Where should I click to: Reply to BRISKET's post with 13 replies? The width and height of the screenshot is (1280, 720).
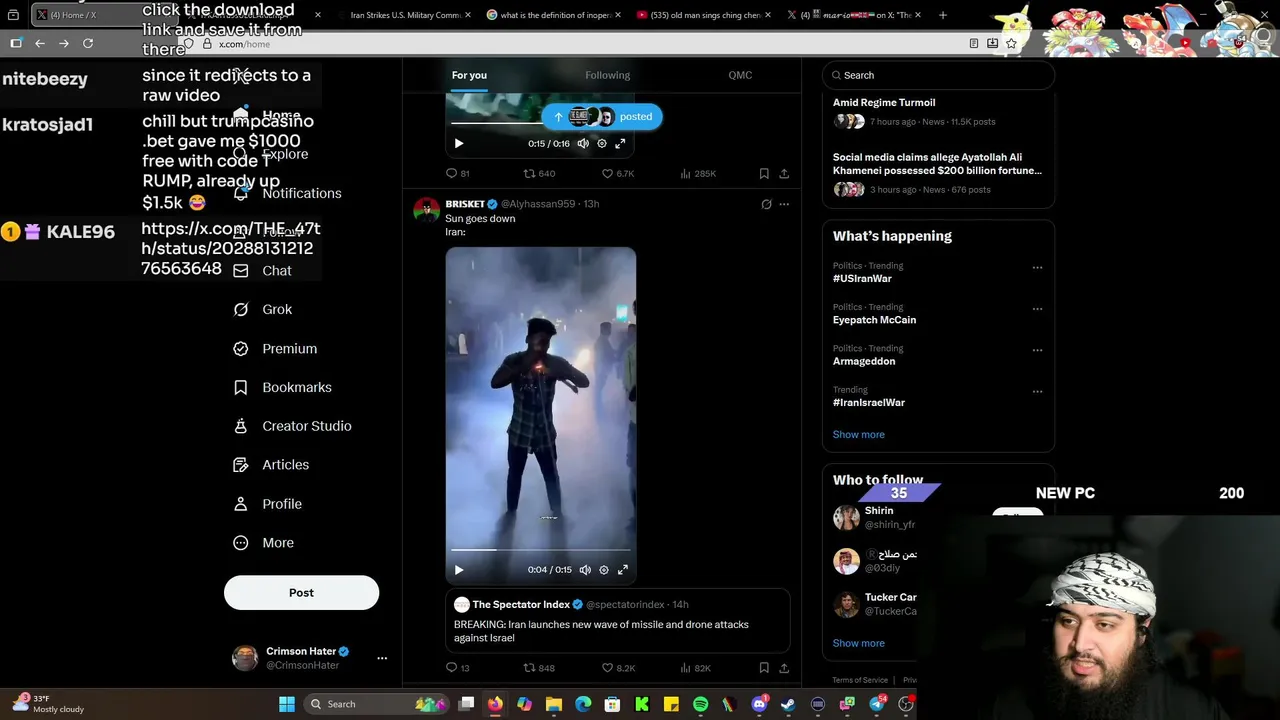pyautogui.click(x=457, y=668)
